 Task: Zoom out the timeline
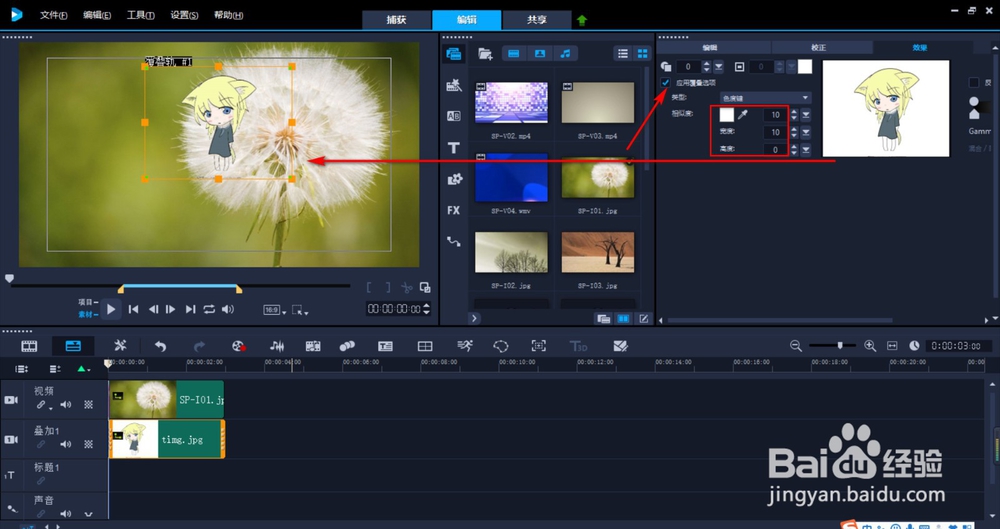click(x=795, y=345)
